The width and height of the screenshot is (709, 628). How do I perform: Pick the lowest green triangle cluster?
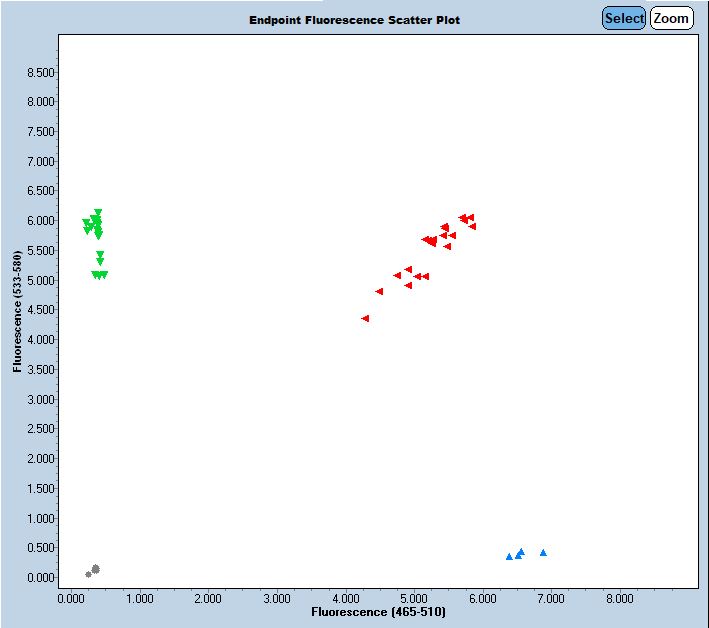pos(99,275)
